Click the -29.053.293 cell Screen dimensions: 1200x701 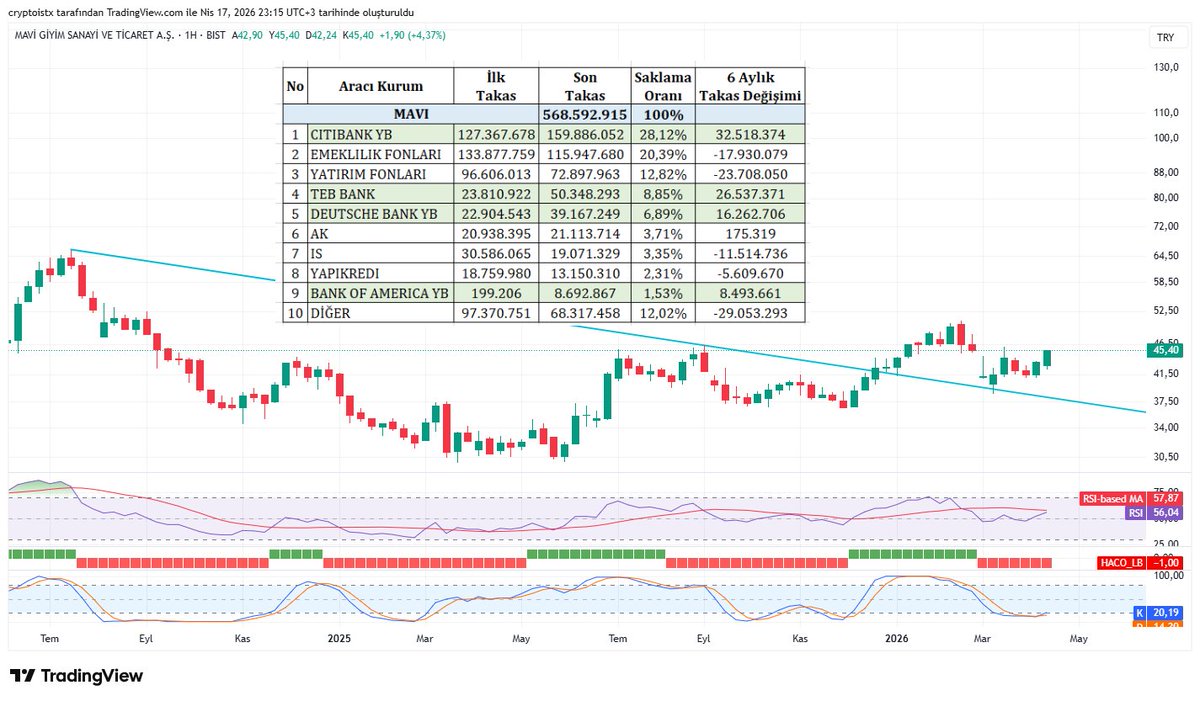[749, 313]
